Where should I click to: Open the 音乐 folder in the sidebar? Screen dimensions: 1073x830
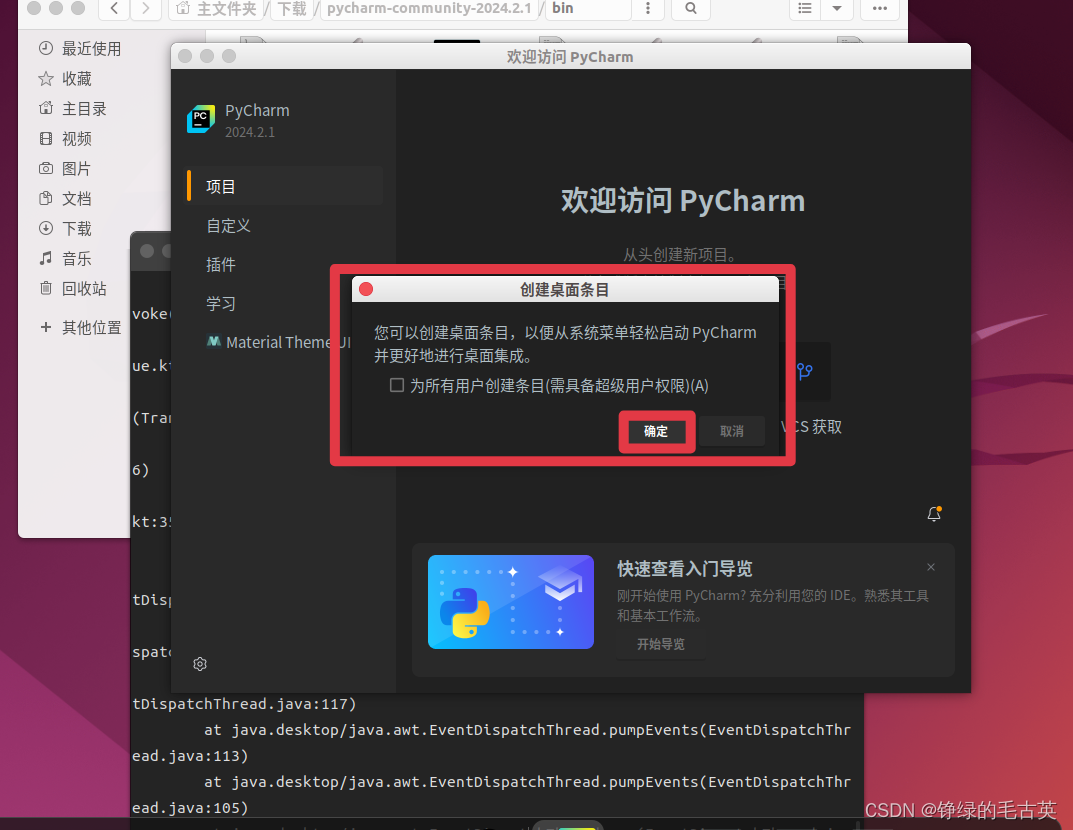point(66,259)
